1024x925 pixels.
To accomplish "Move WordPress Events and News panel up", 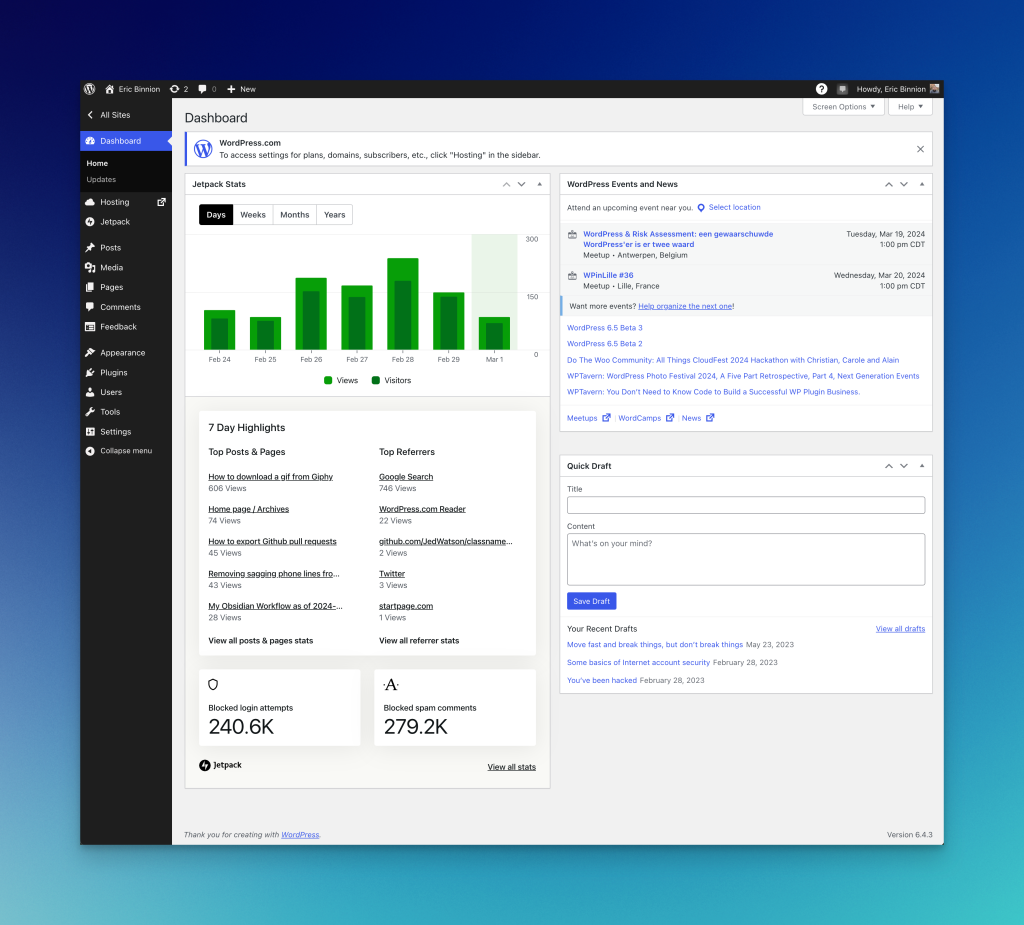I will pos(889,184).
